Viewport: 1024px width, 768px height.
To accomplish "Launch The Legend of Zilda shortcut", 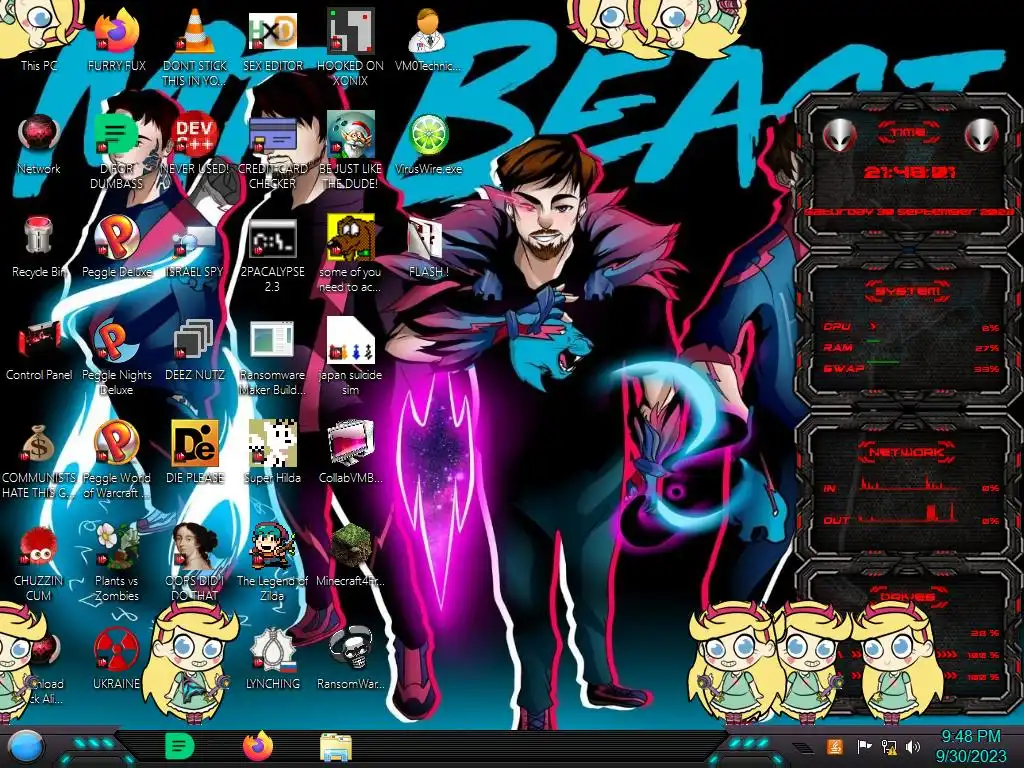I will (272, 563).
